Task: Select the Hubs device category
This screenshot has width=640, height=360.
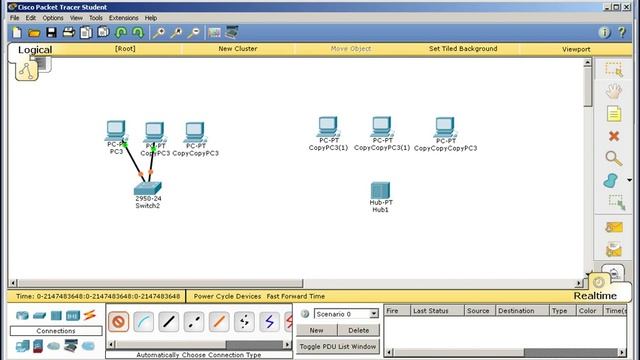Action: tap(56, 316)
